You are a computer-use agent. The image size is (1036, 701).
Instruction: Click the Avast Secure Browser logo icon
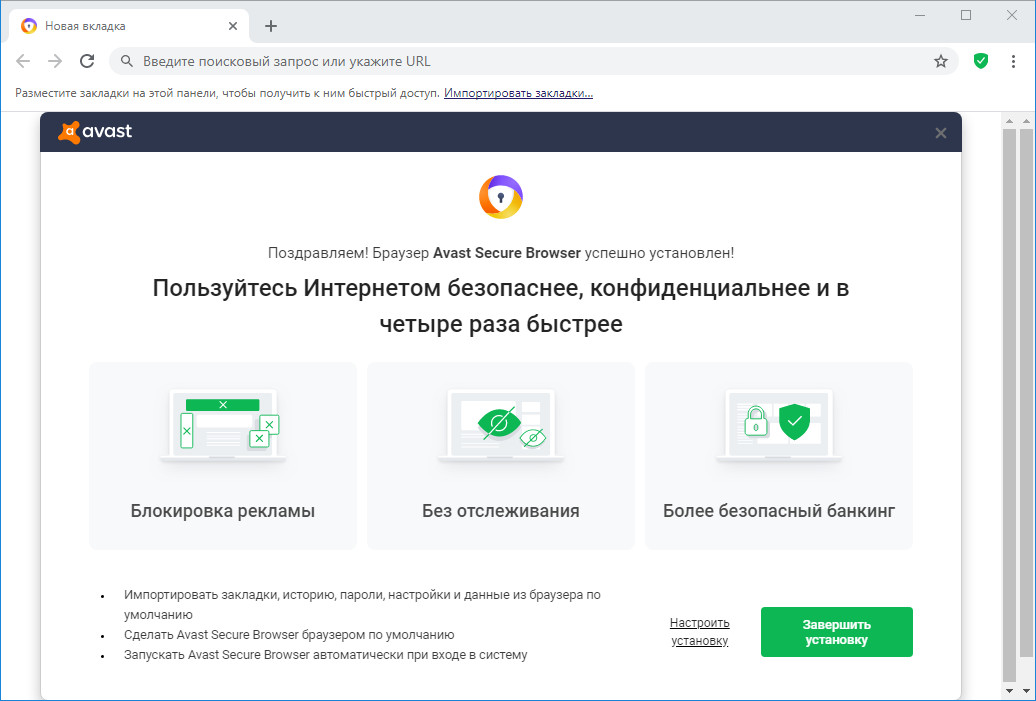[501, 197]
